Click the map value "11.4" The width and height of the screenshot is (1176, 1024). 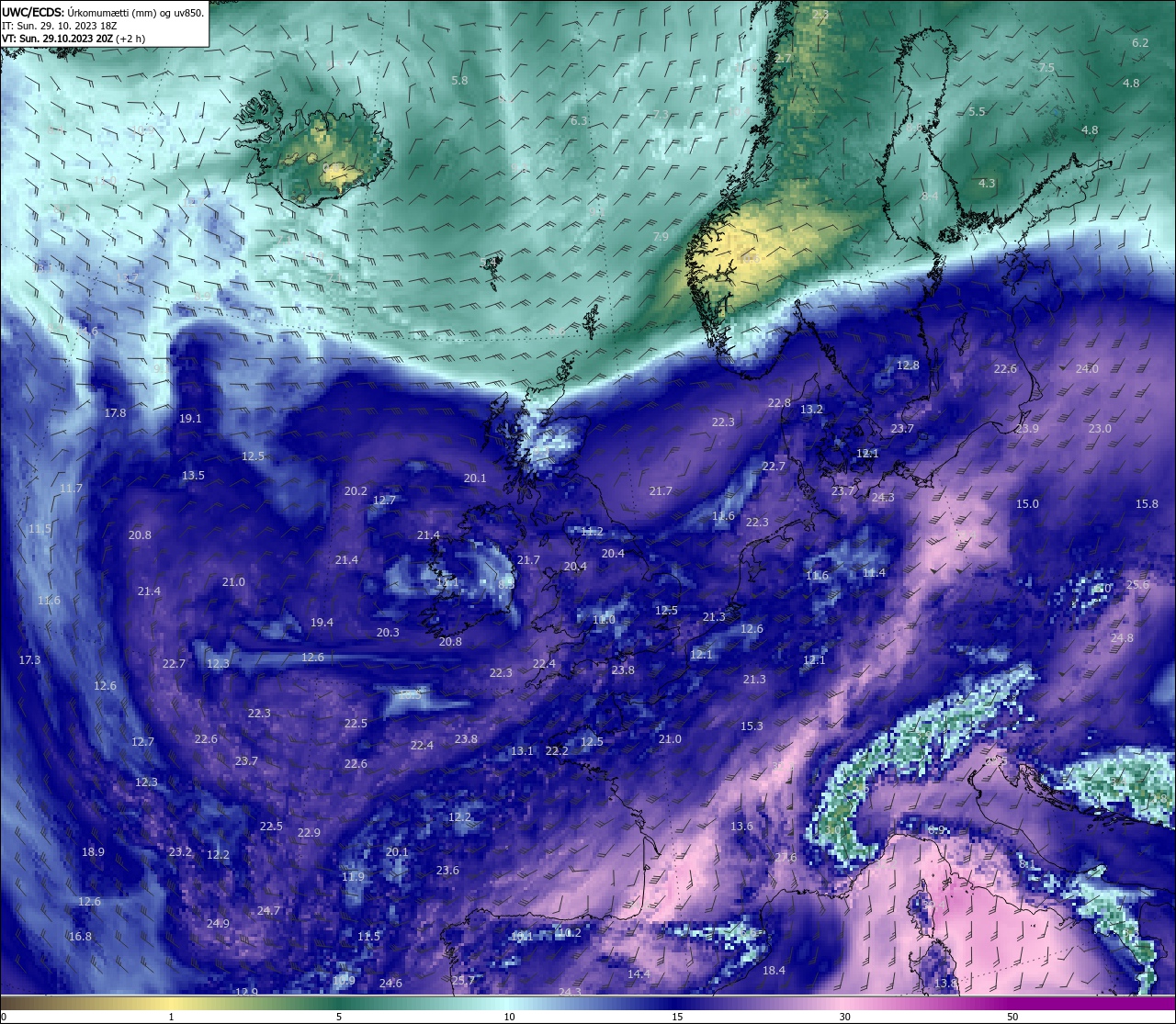coord(874,573)
